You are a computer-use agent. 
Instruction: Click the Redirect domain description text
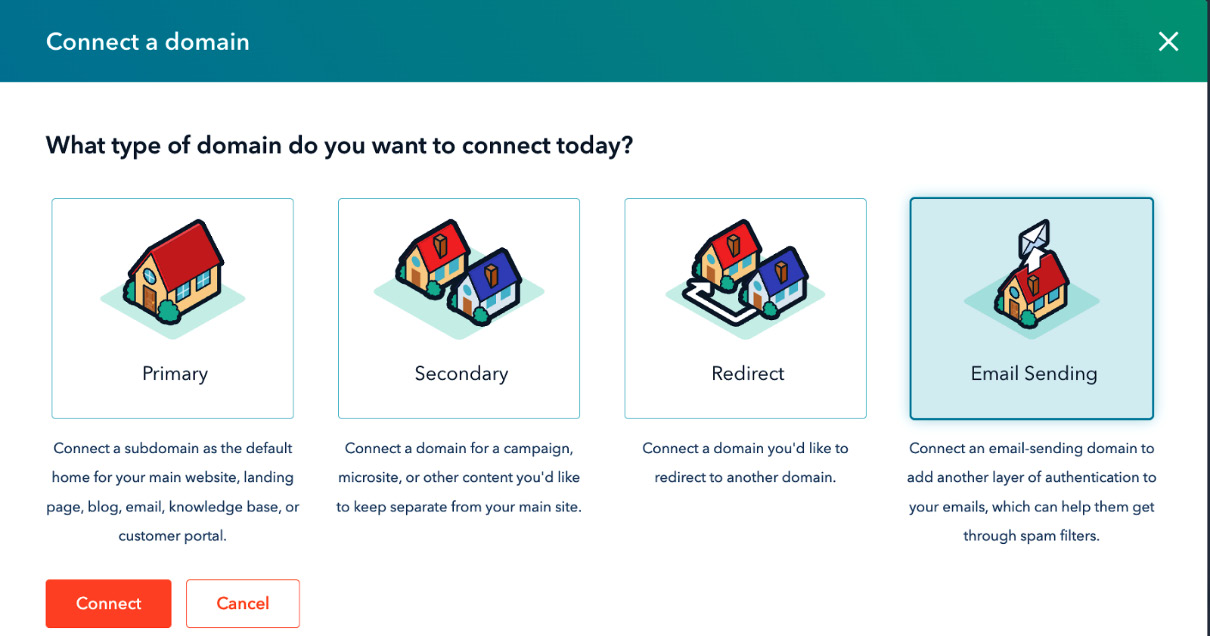coord(745,463)
